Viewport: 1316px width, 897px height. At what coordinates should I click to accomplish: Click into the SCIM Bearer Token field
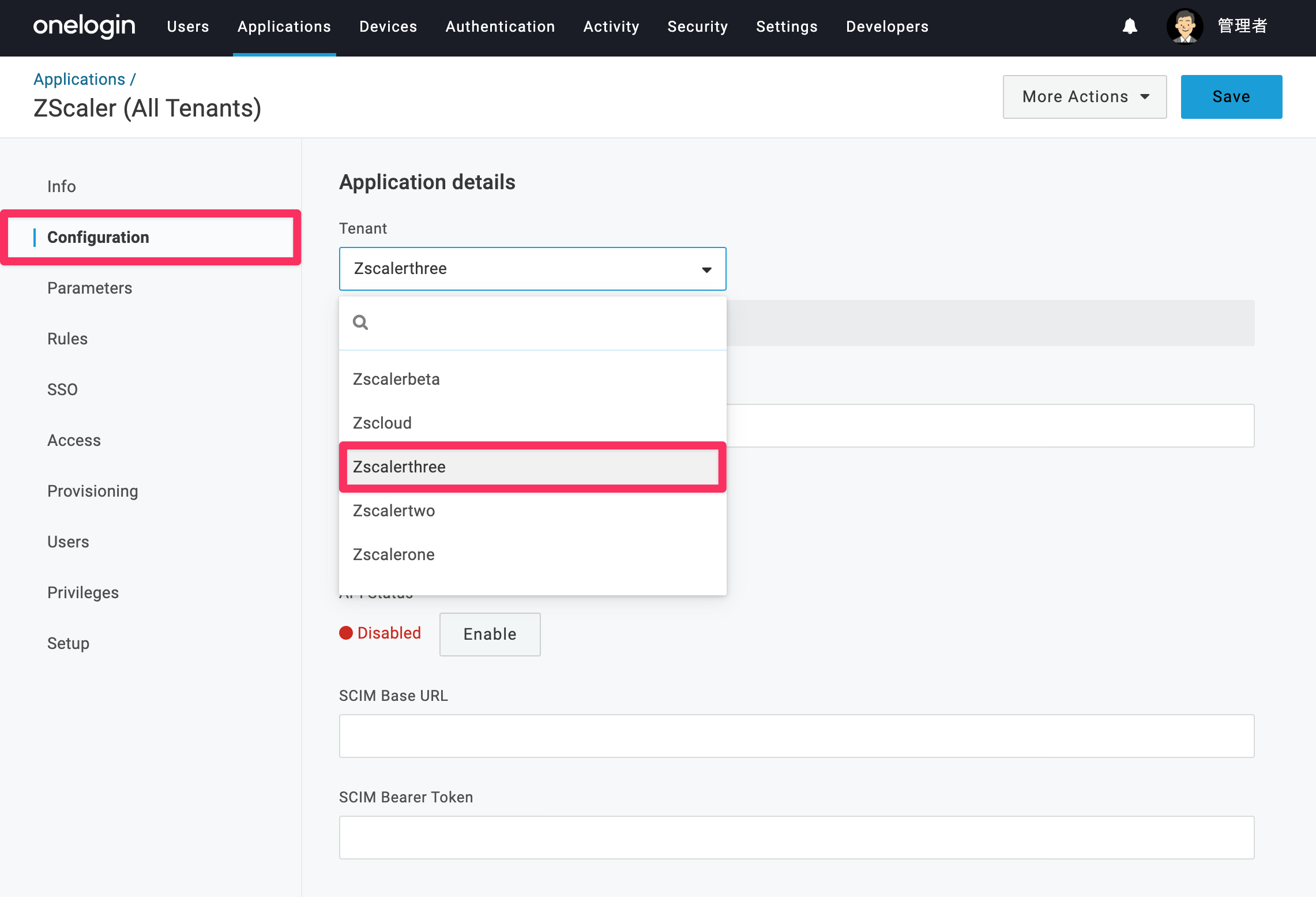(796, 838)
